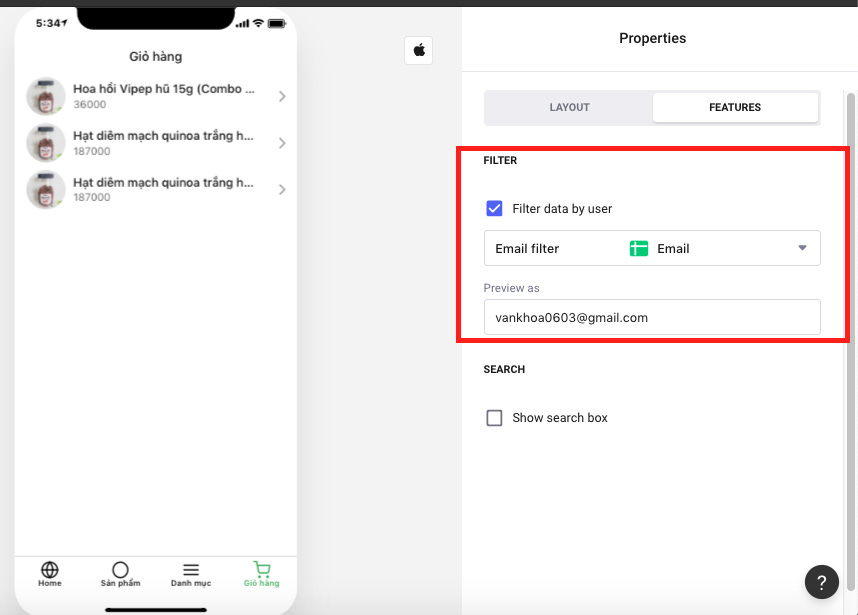Tap the Giỏ hàng cart icon
The image size is (858, 615).
coord(262,569)
